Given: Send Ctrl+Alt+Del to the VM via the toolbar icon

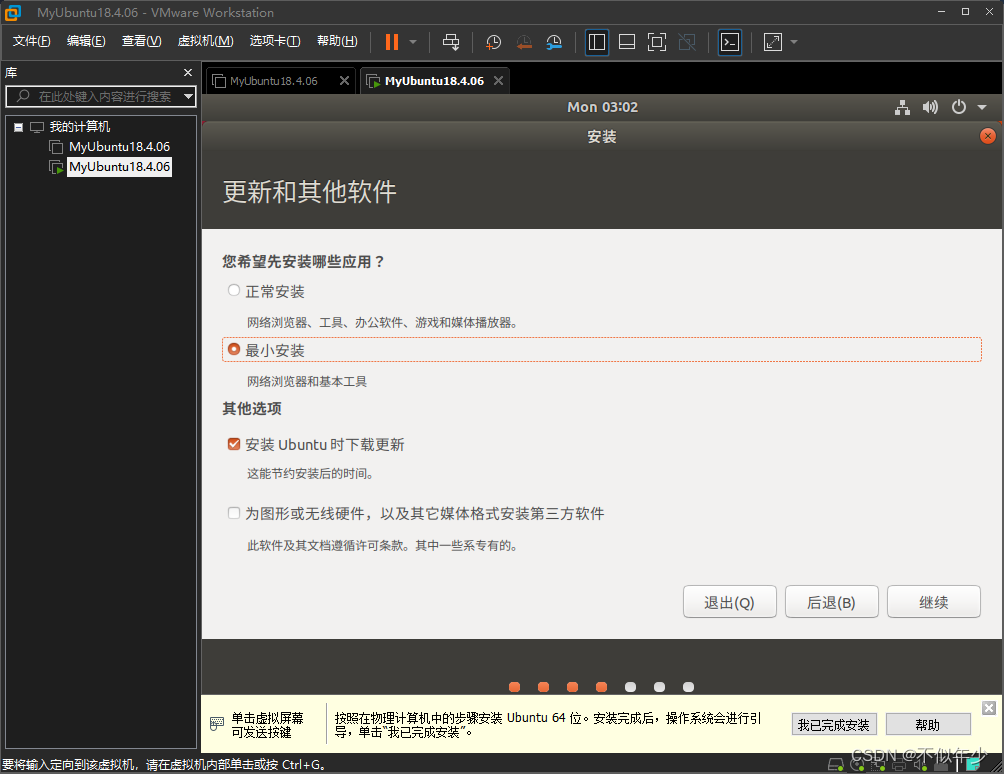Looking at the screenshot, I should (x=451, y=42).
